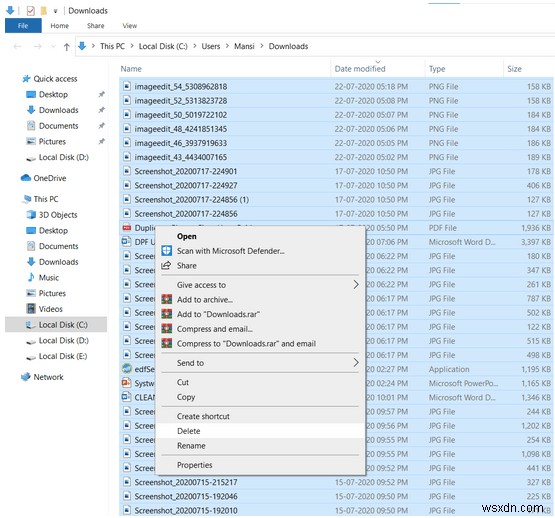The width and height of the screenshot is (555, 518).
Task: Expand the Give access to submenu
Action: (356, 284)
